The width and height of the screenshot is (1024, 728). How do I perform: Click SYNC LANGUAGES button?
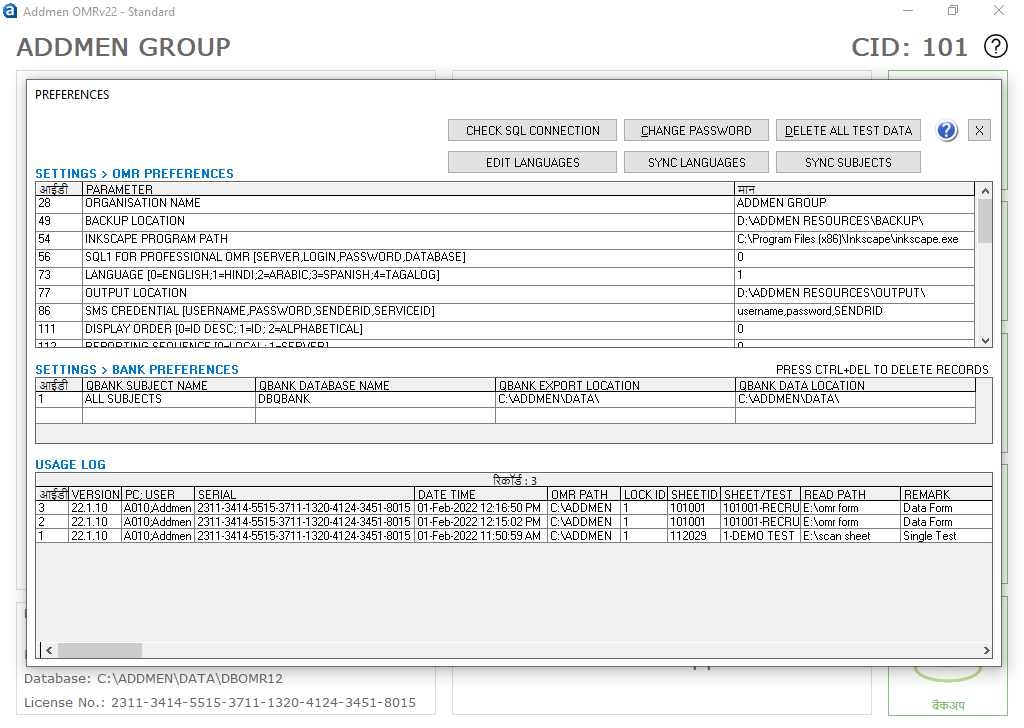[x=696, y=163]
